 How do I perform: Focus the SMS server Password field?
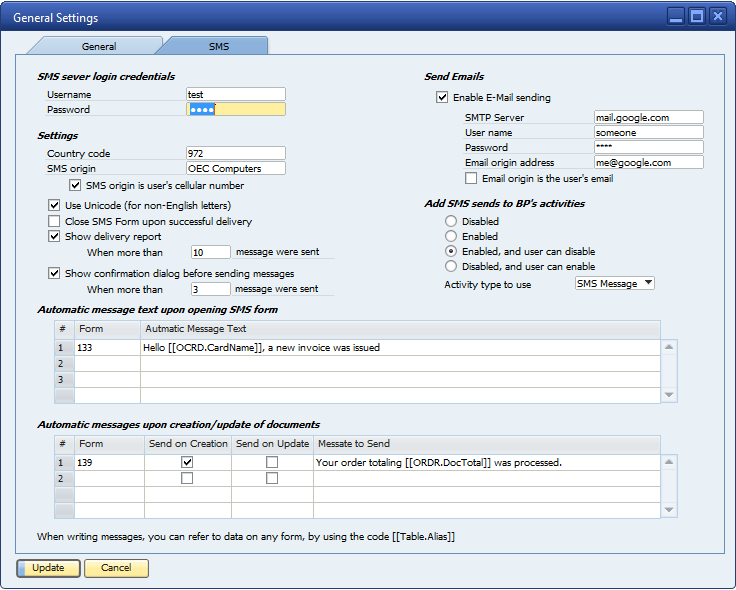pyautogui.click(x=236, y=109)
